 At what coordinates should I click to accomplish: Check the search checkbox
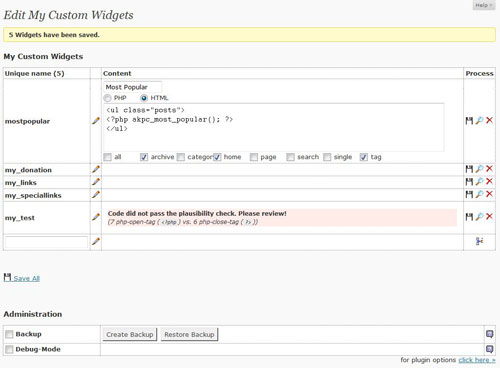291,157
